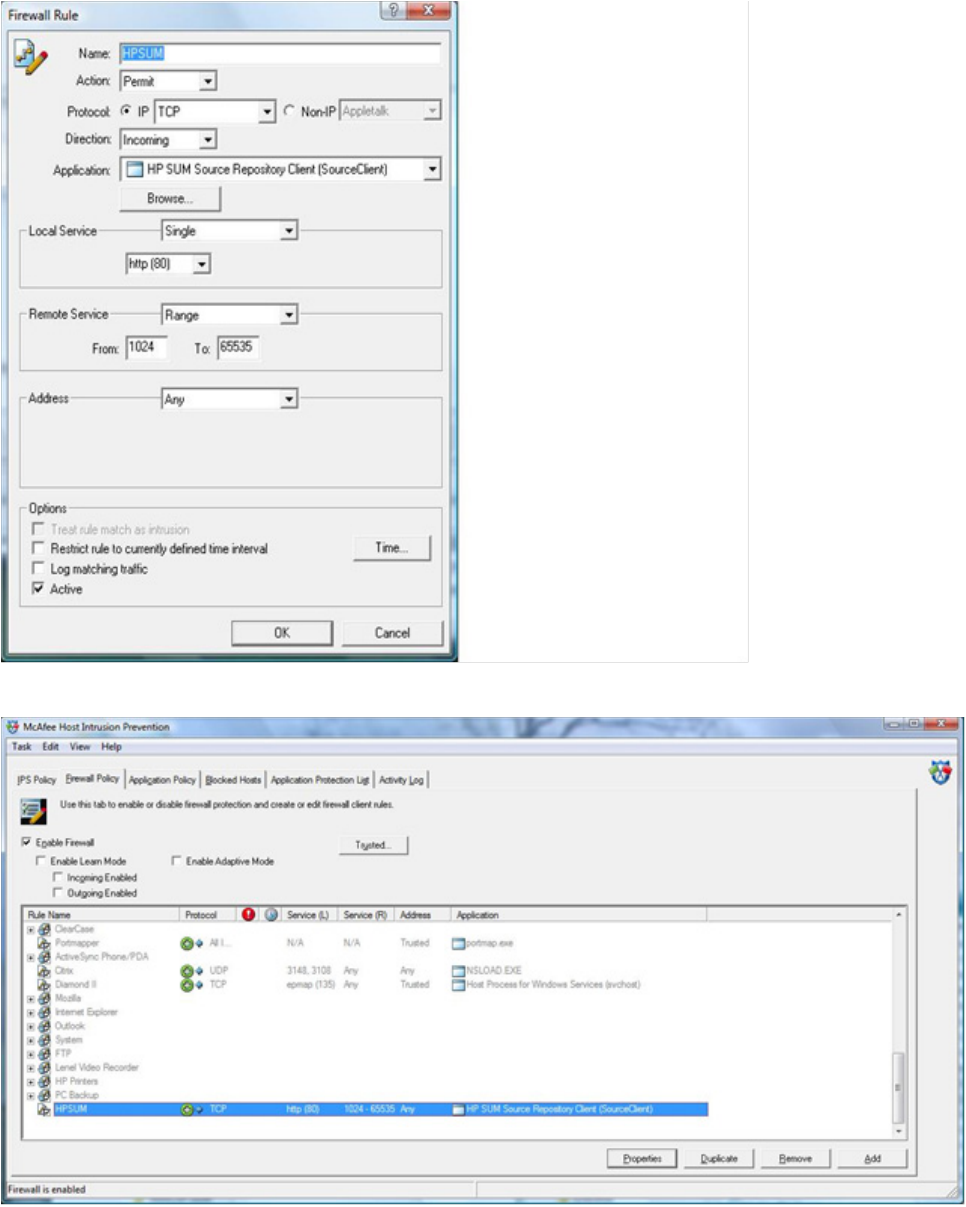Open the Action dropdown showing Permit
This screenshot has width=966, height=1207.
tap(168, 82)
